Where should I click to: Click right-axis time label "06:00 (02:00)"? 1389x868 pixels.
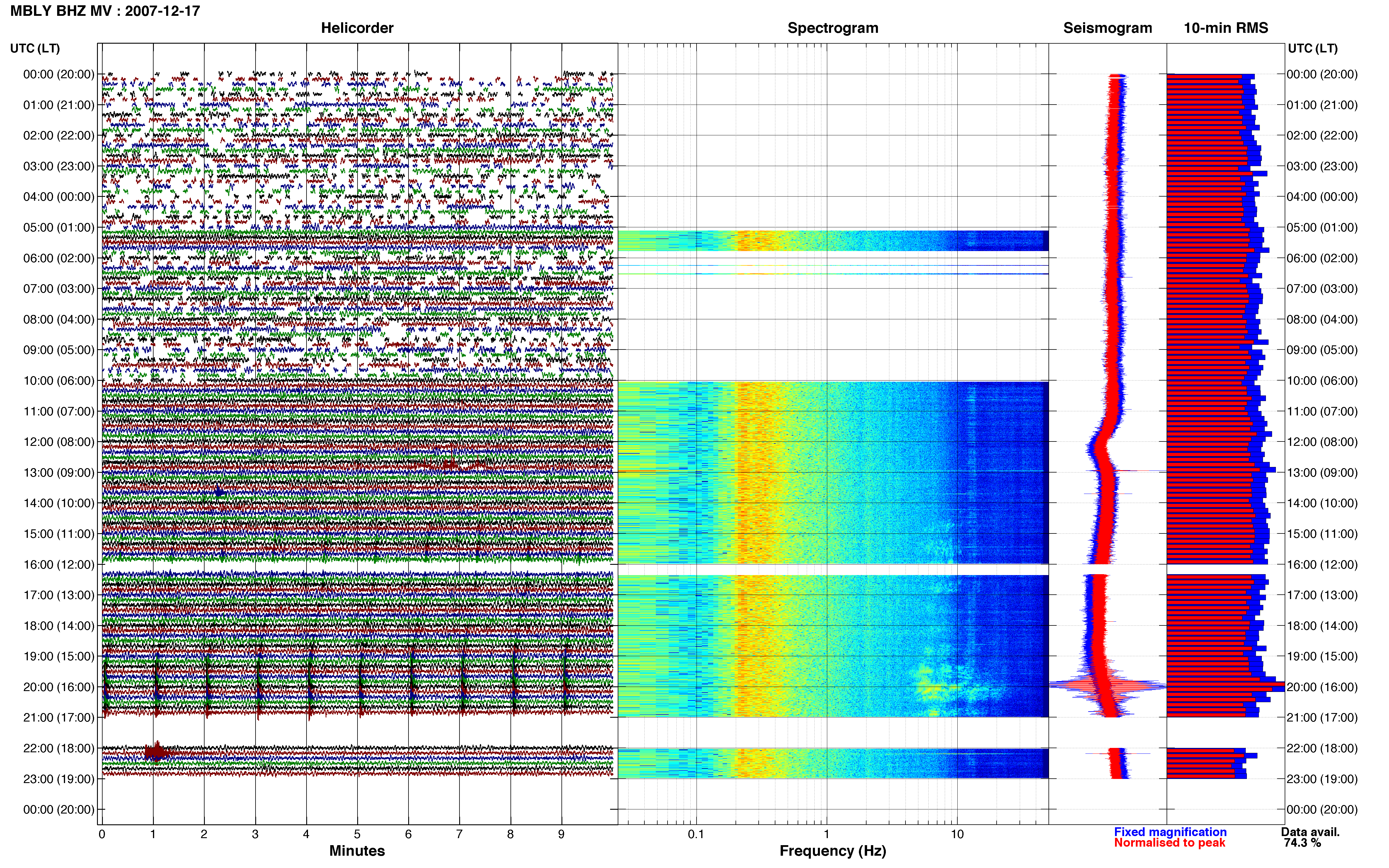1322,258
